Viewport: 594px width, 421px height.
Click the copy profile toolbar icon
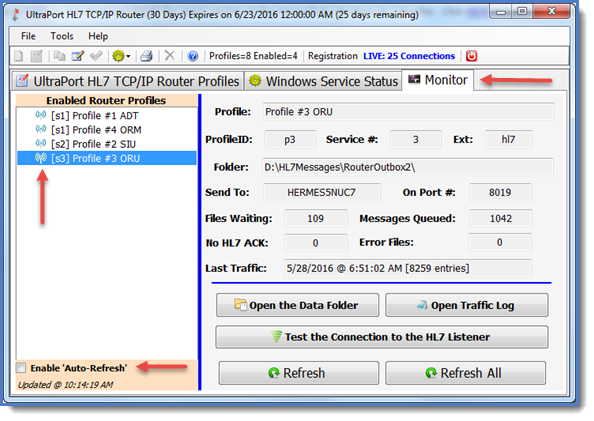tap(59, 56)
